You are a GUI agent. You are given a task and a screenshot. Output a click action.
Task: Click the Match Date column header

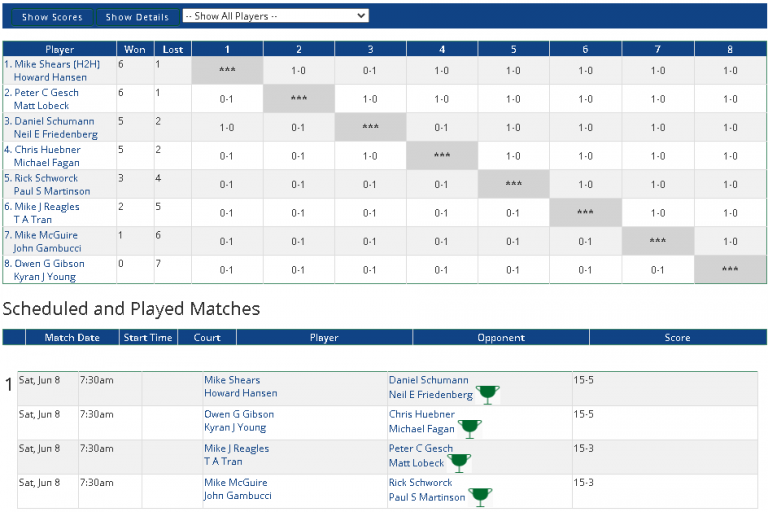[x=72, y=338]
